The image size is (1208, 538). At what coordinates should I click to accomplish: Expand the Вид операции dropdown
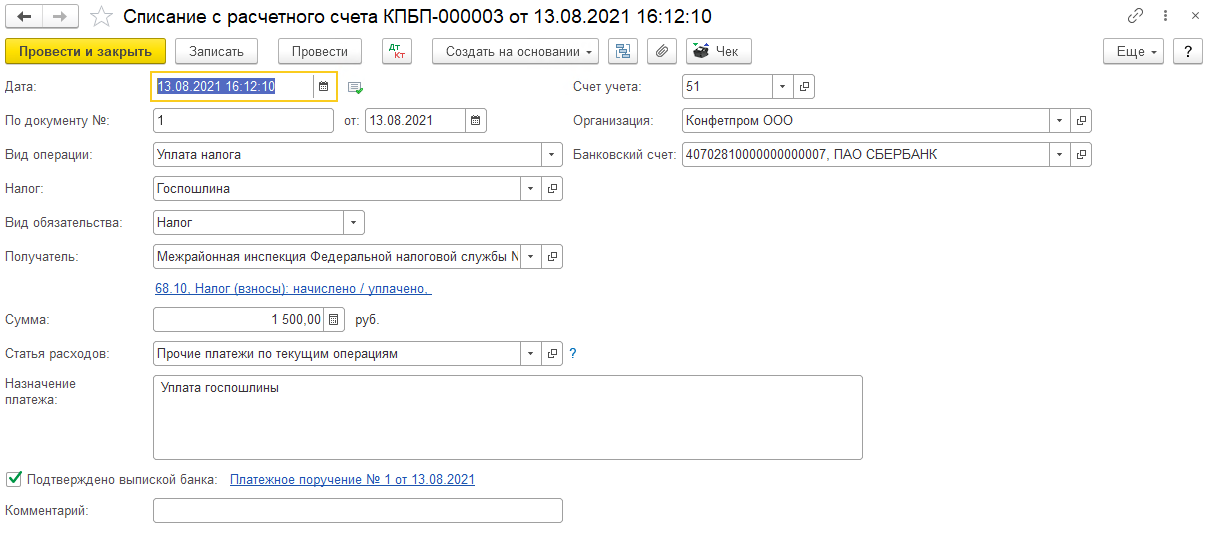[x=552, y=155]
